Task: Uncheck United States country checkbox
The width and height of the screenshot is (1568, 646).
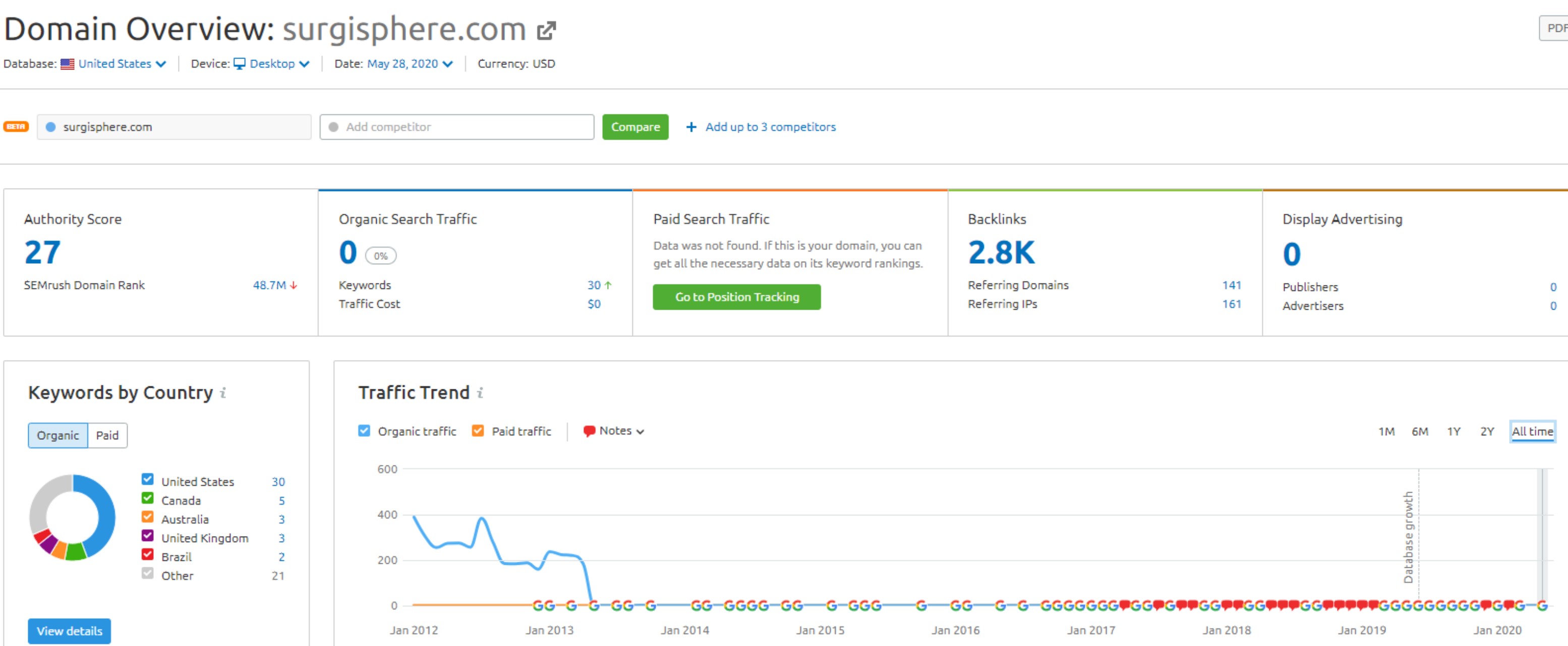Action: pos(147,480)
